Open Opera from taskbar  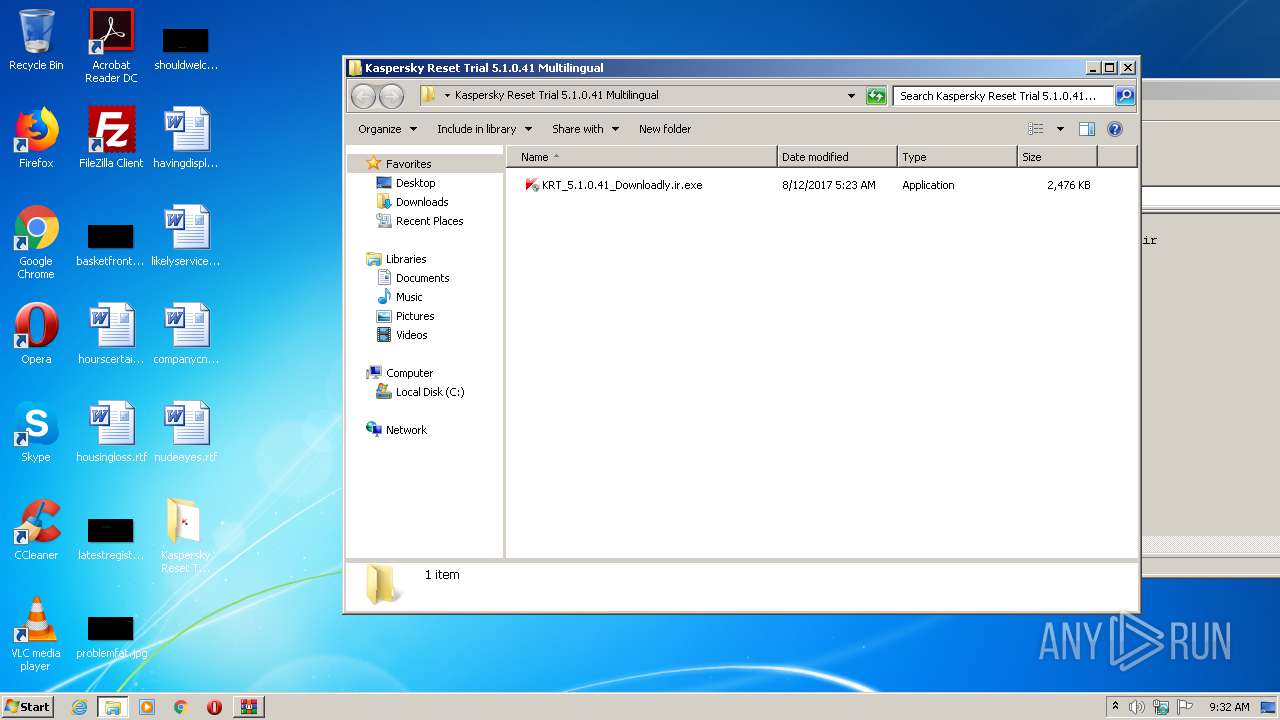coord(214,707)
